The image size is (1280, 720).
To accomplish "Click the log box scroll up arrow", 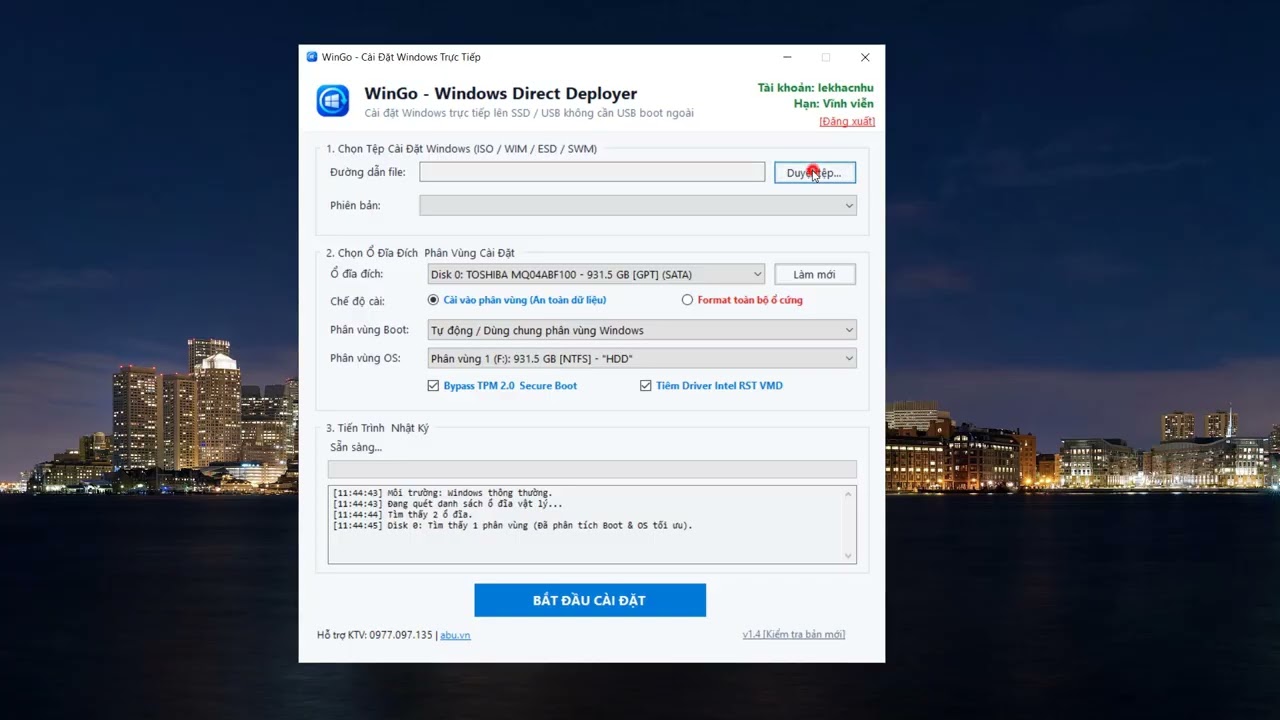I will point(849,493).
